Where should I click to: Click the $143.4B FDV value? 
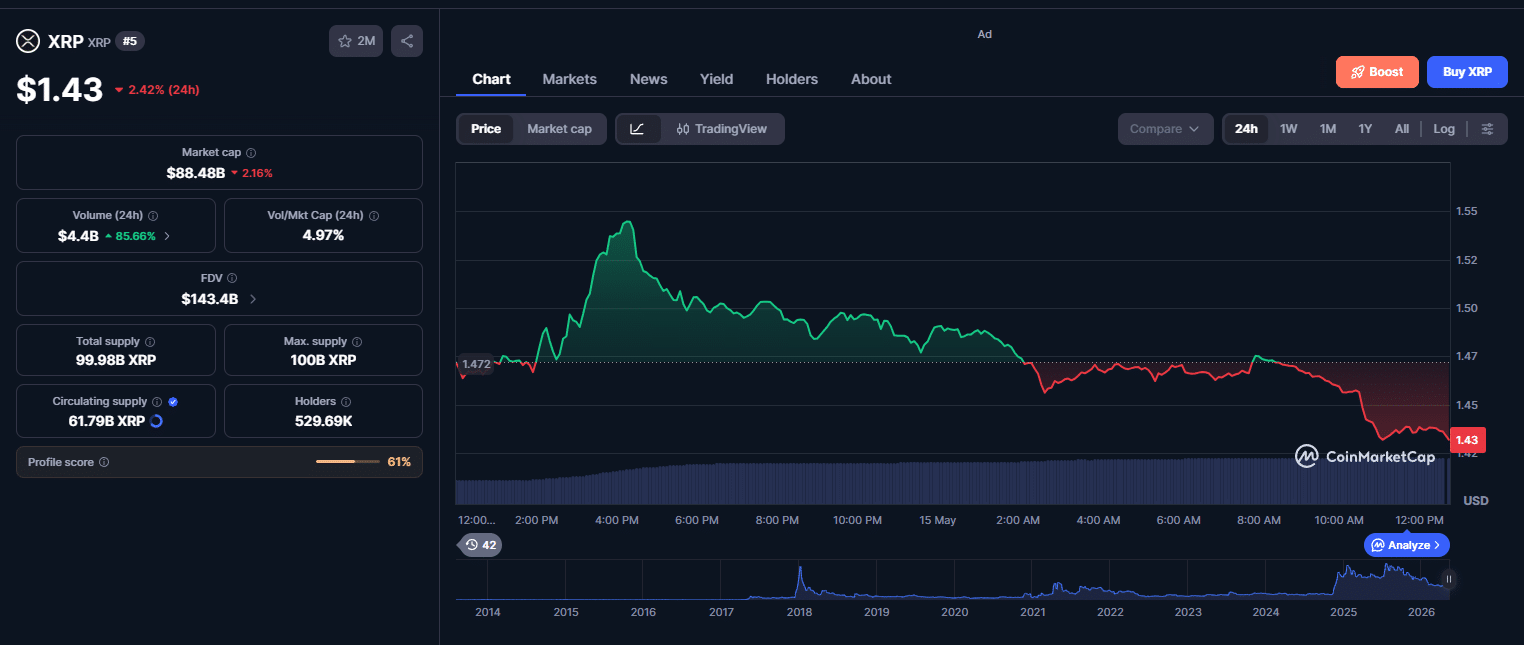(x=209, y=299)
